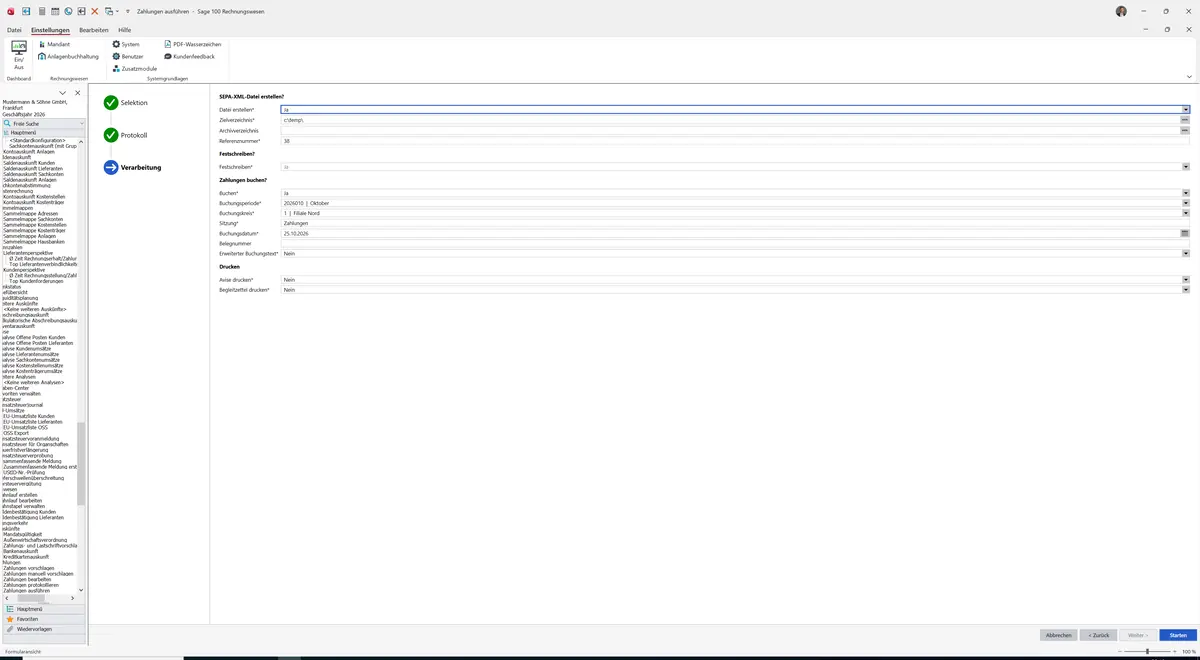This screenshot has height=660, width=1200.
Task: Click the user profile avatar
Action: pyautogui.click(x=1121, y=11)
